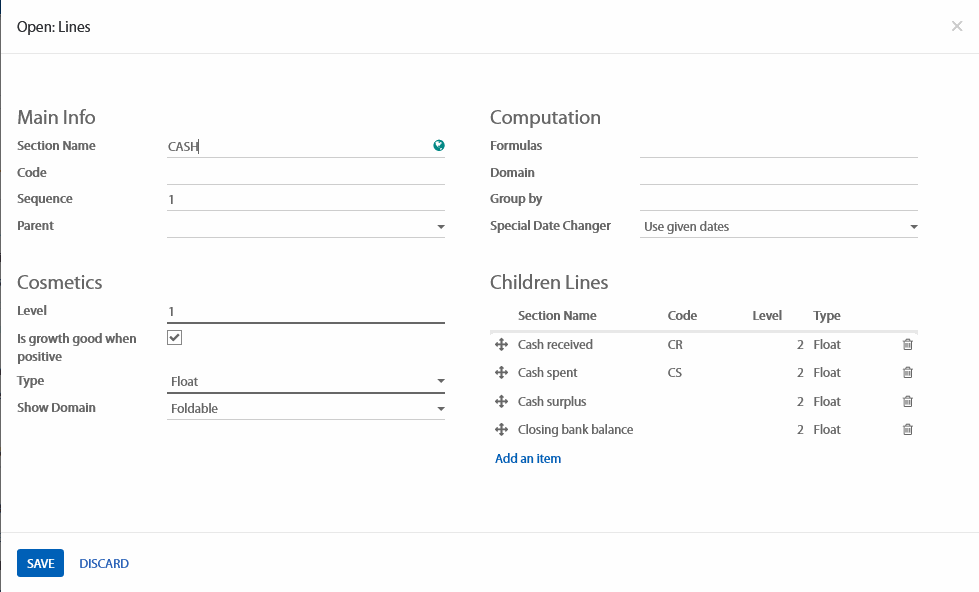Expand the Type dropdown showing Float

tap(305, 382)
